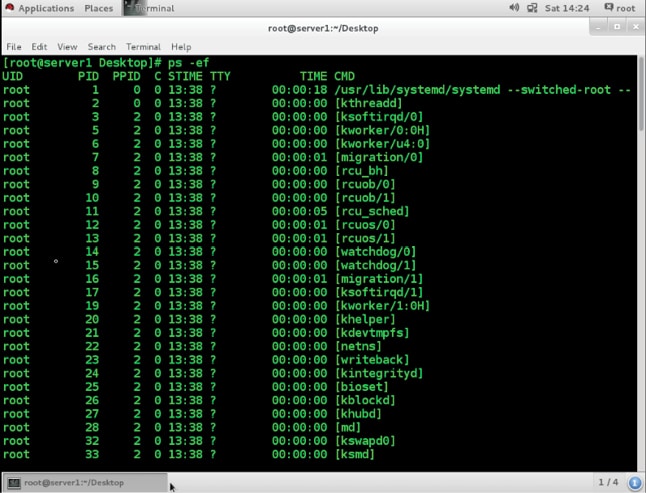Click the [khelper] process entry

coord(365,319)
